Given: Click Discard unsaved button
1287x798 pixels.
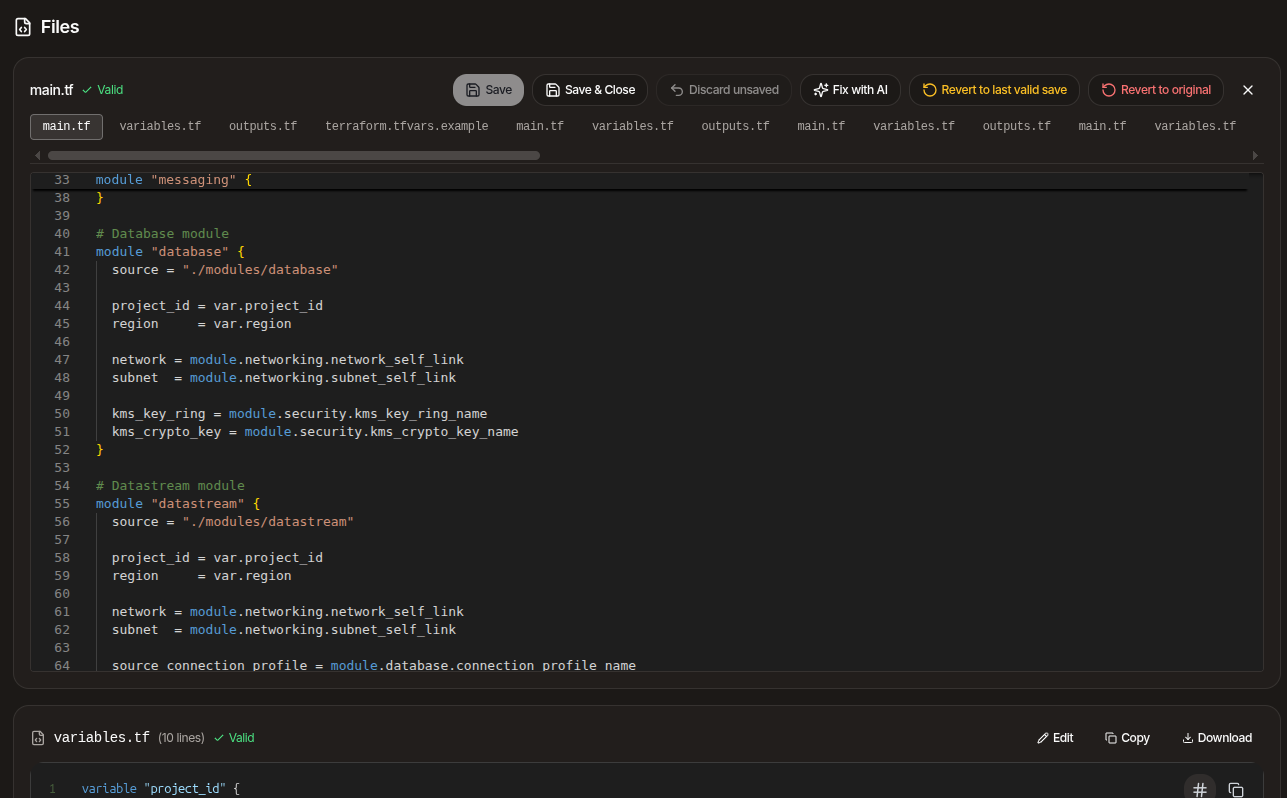Looking at the screenshot, I should click(x=724, y=90).
